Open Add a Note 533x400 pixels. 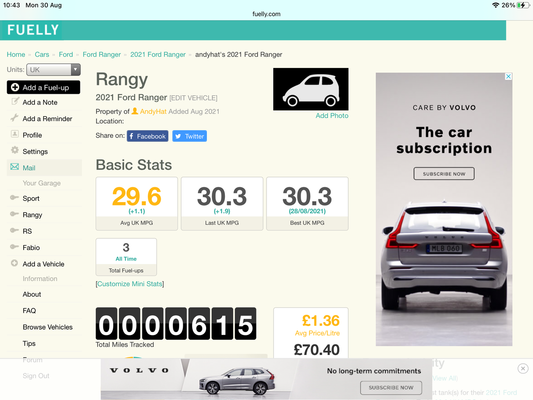40,102
